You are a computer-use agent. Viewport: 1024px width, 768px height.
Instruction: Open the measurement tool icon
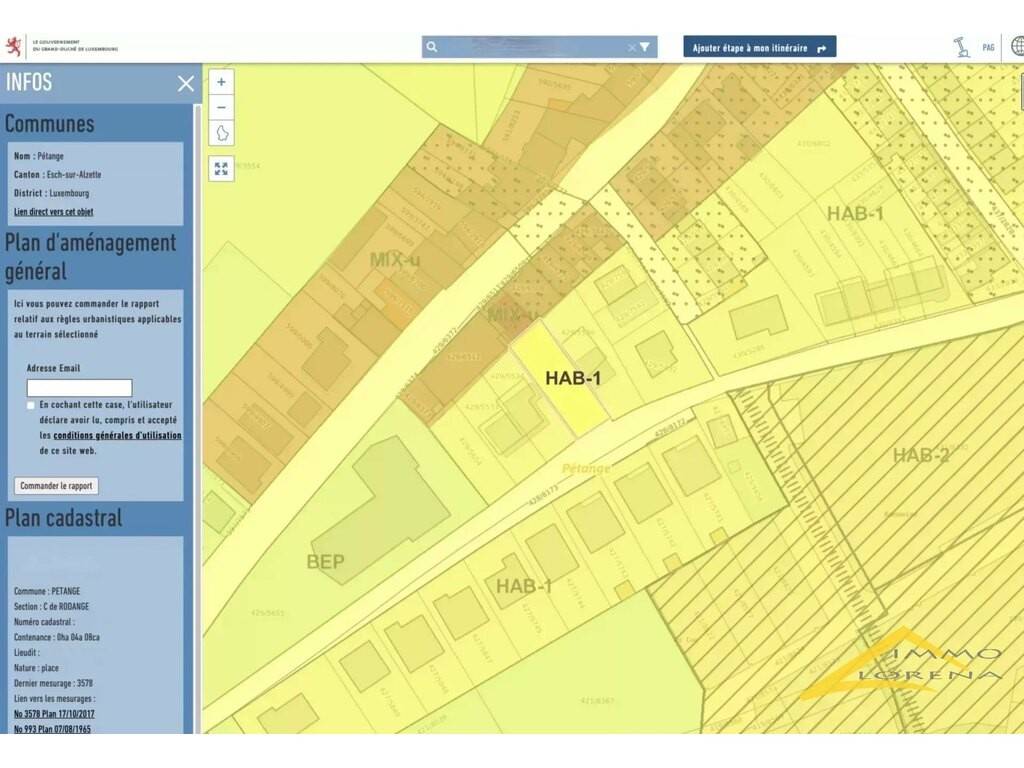click(x=961, y=47)
